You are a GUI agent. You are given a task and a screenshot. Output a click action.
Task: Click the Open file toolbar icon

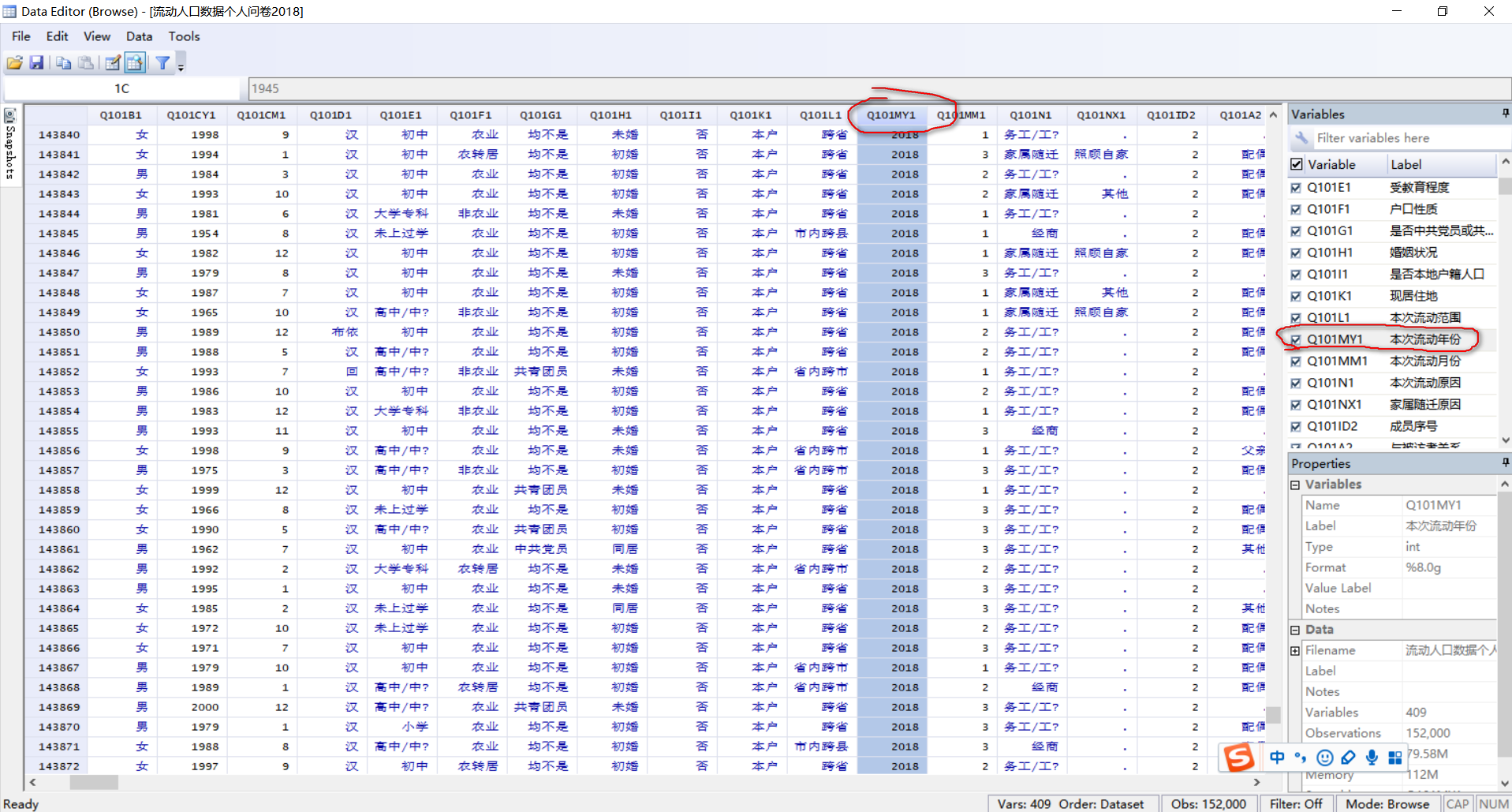point(14,63)
